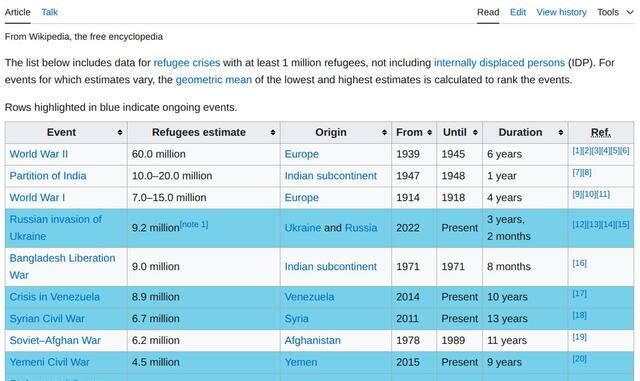Viewport: 640px width, 381px height.
Task: Sort by Origin column sort icon
Action: 384,132
